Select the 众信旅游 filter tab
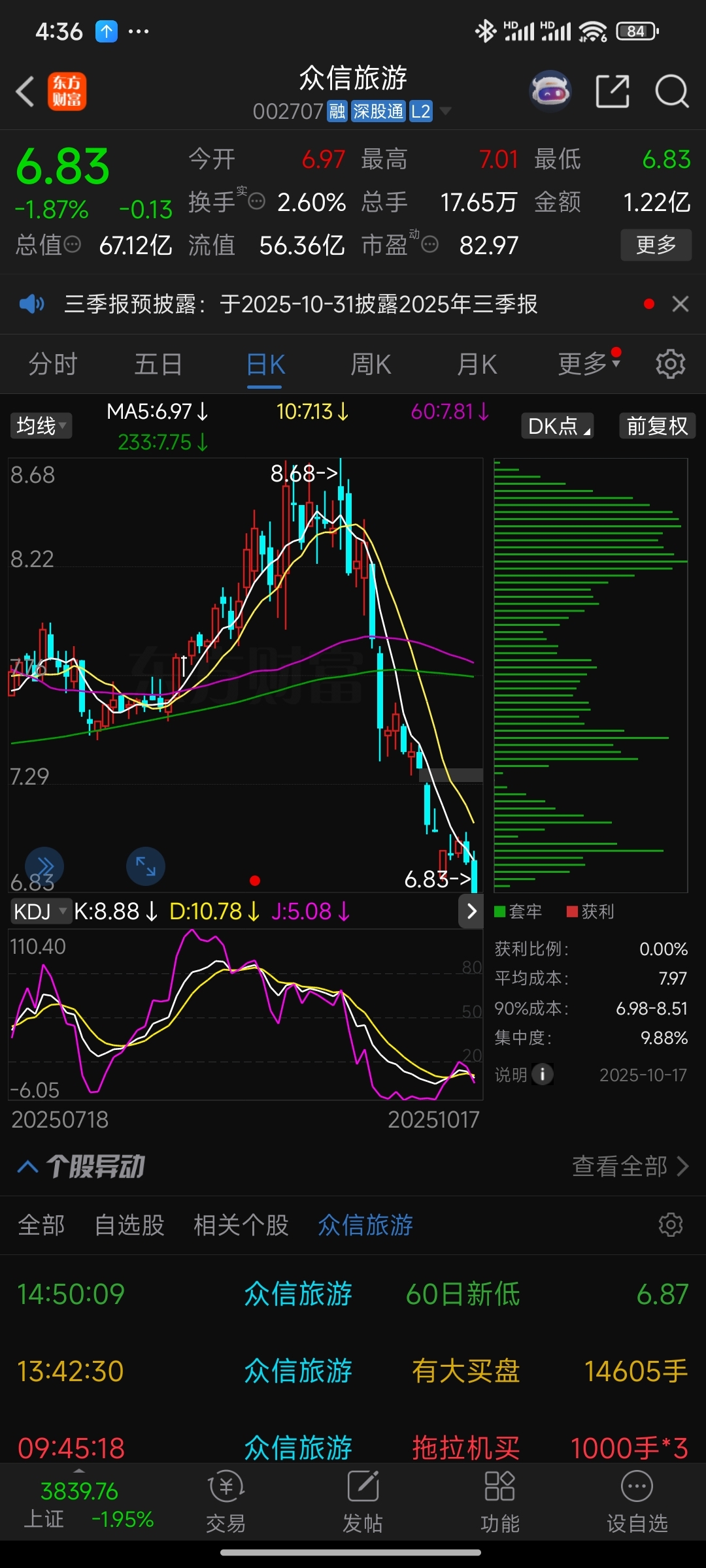The height and width of the screenshot is (1568, 706). pyautogui.click(x=365, y=1225)
